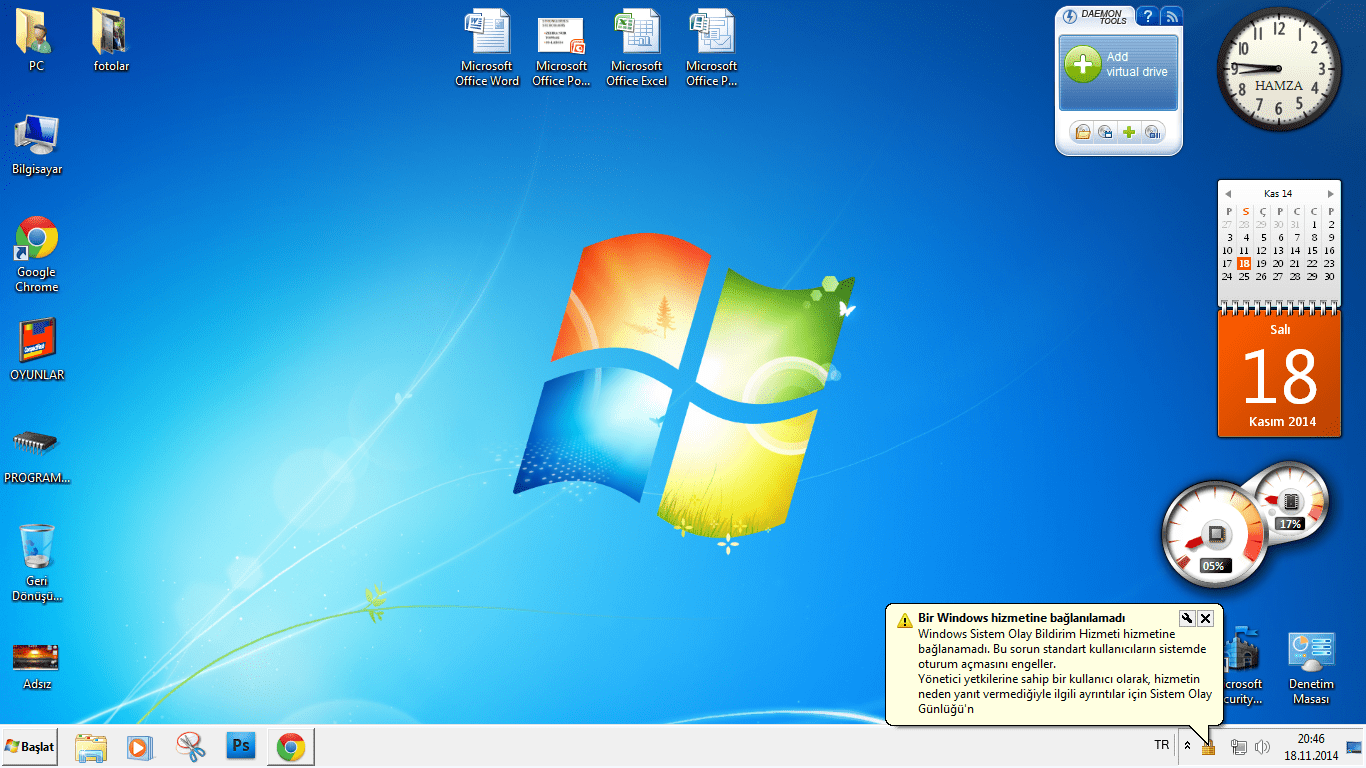Show hidden tray icons with the arrow
The image size is (1366, 768).
pyautogui.click(x=1187, y=746)
